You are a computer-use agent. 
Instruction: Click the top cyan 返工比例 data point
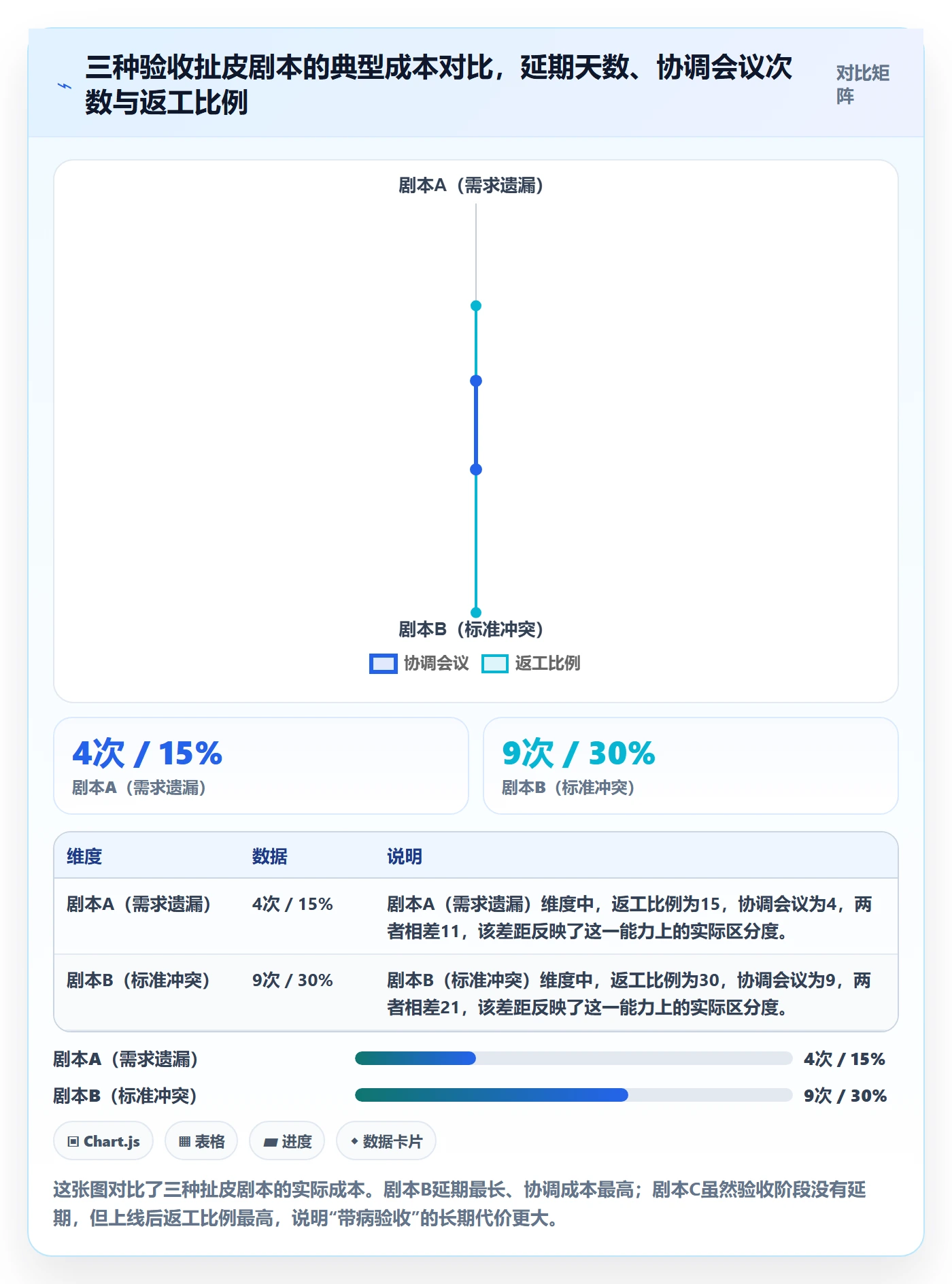(x=476, y=306)
